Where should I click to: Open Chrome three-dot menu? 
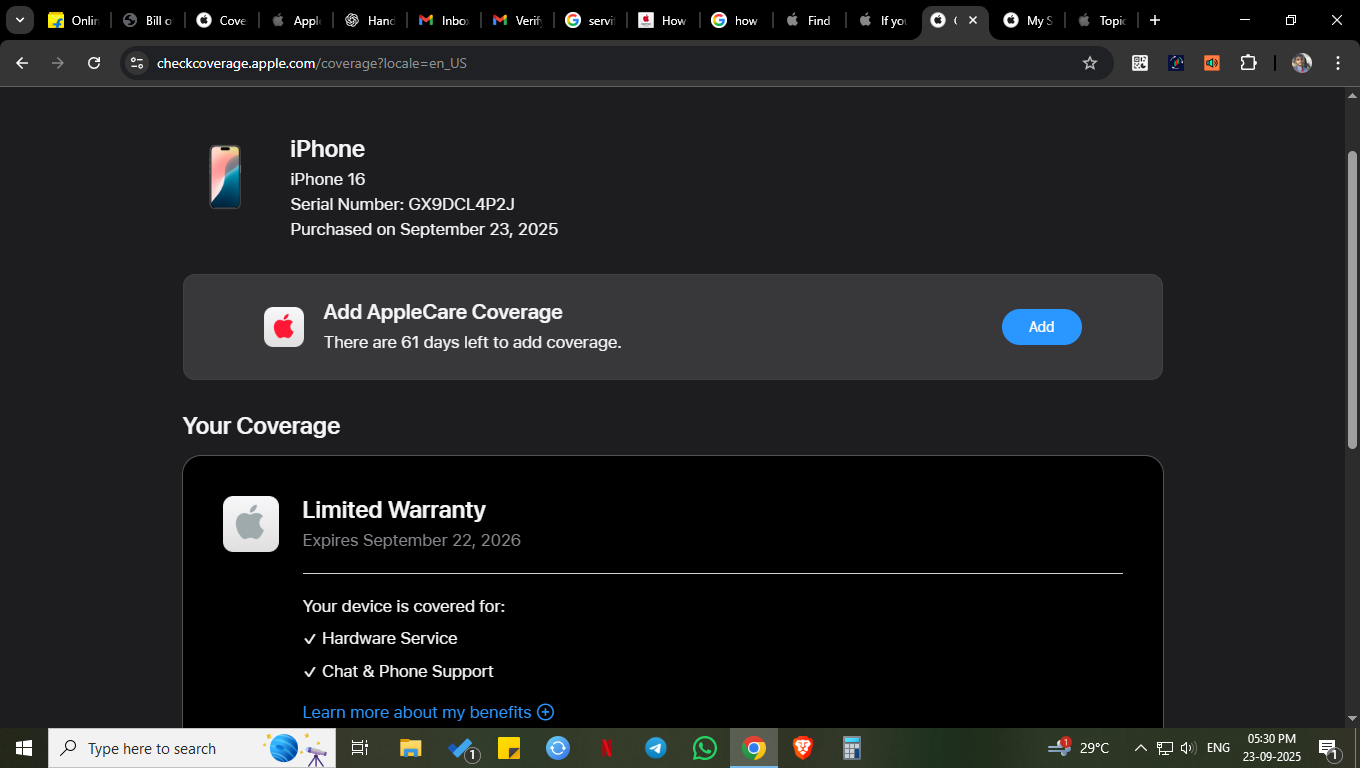coord(1338,63)
